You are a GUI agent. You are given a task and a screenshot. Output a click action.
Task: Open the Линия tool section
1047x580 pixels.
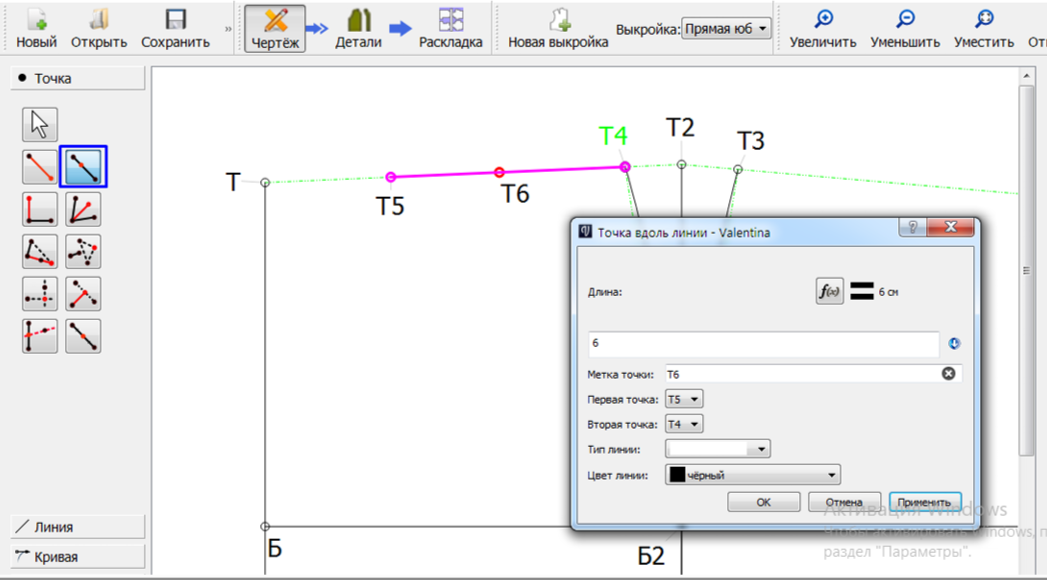coord(77,527)
